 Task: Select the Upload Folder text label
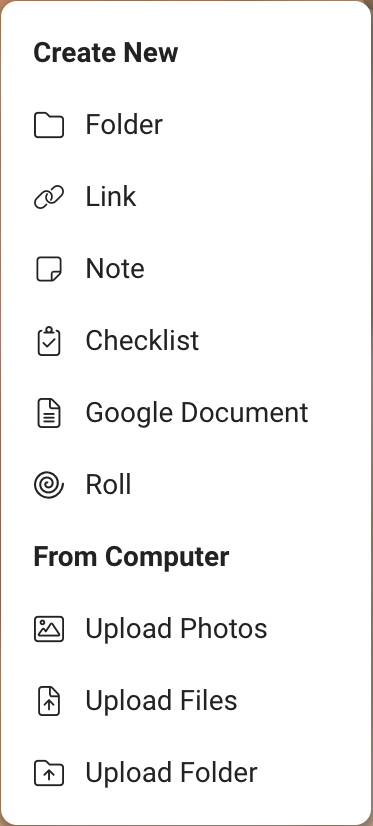pyautogui.click(x=171, y=772)
